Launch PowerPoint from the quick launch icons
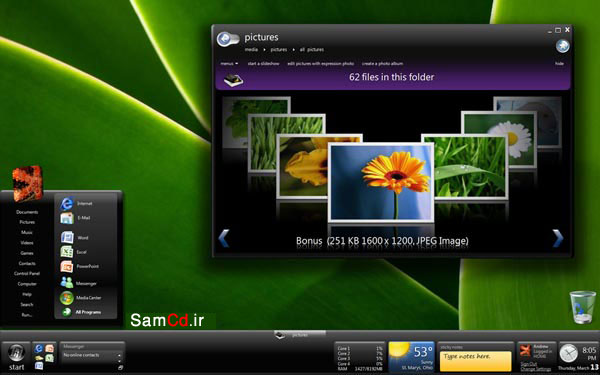The width and height of the screenshot is (600, 375). click(49, 349)
